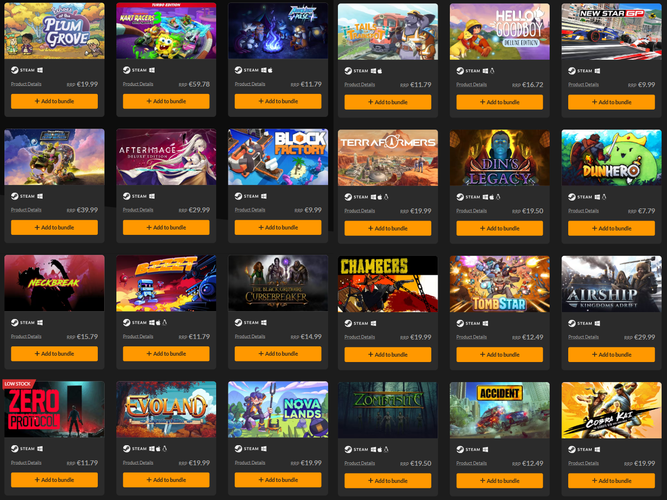
Task: Open Product Details for Zombasite
Action: 359,463
